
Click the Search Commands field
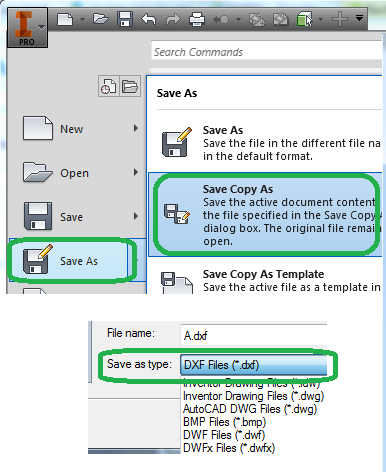[x=267, y=52]
